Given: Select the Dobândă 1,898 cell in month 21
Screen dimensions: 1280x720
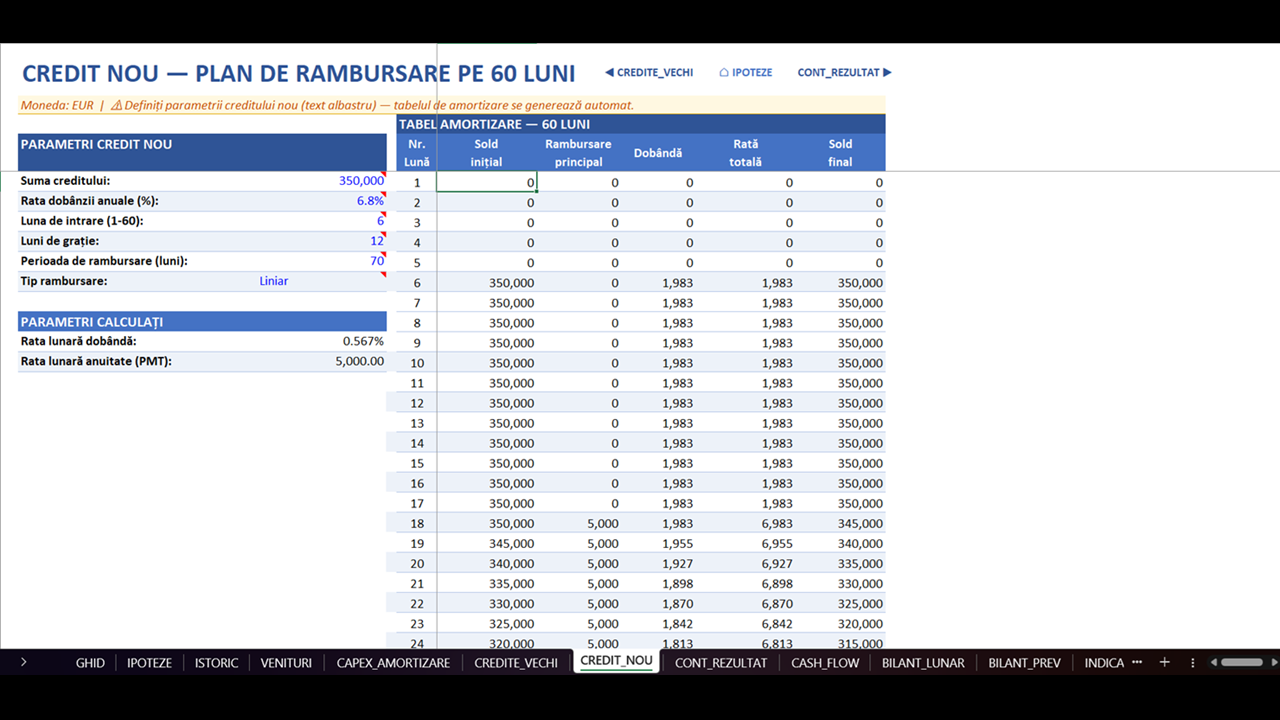Looking at the screenshot, I should click(x=658, y=583).
